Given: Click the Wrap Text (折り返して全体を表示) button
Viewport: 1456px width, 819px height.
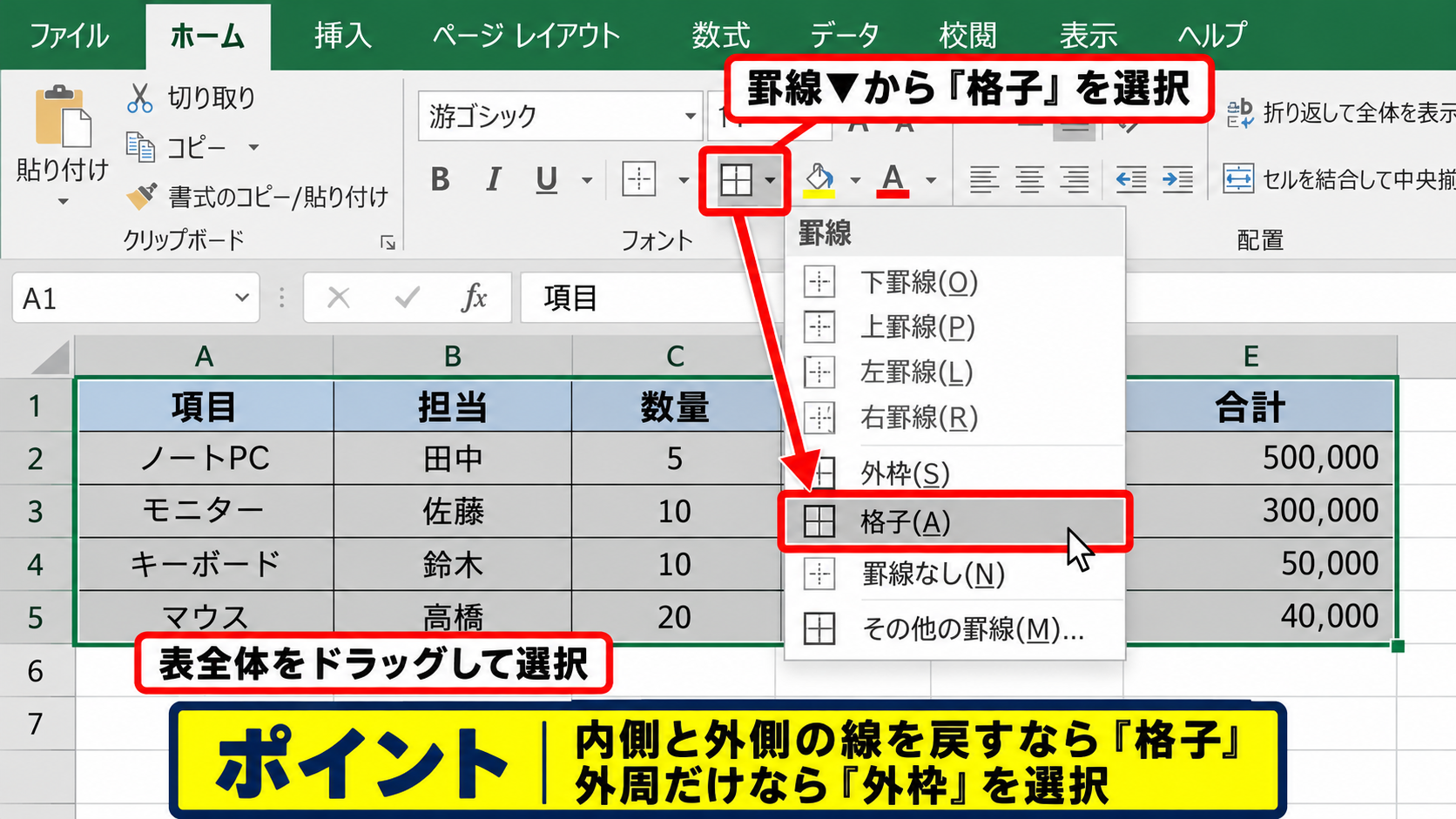Looking at the screenshot, I should 1339,113.
